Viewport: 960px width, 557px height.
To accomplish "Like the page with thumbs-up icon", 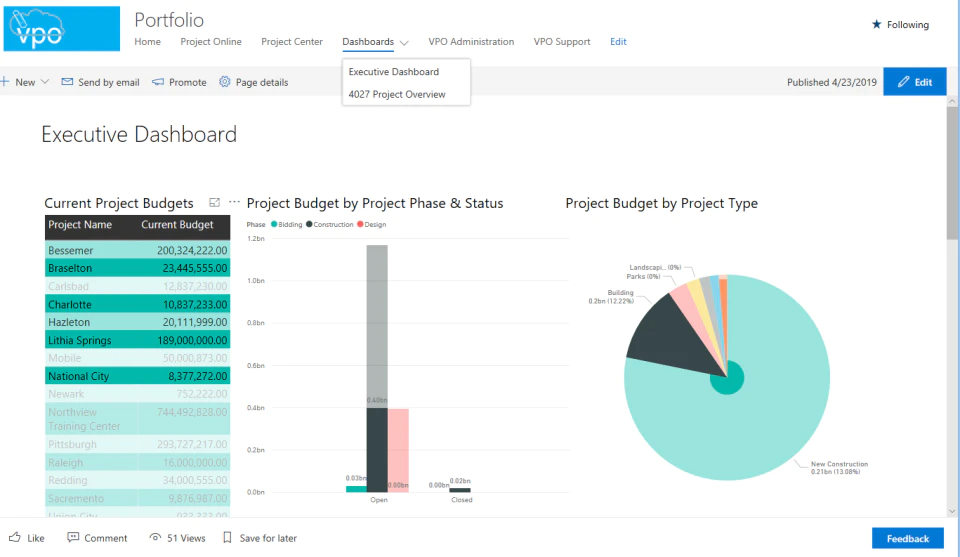I will pyautogui.click(x=15, y=537).
